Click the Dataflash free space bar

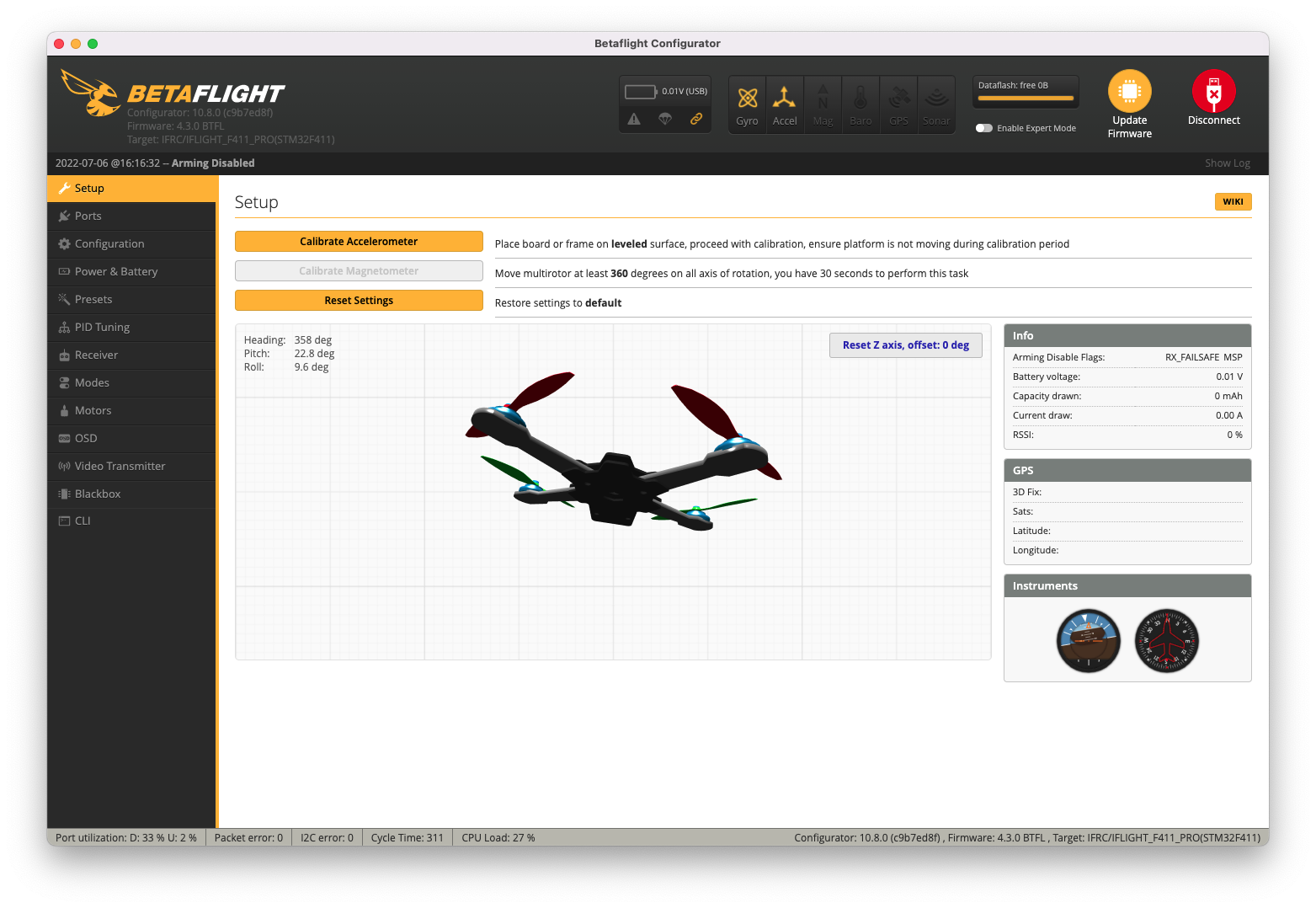click(1026, 98)
